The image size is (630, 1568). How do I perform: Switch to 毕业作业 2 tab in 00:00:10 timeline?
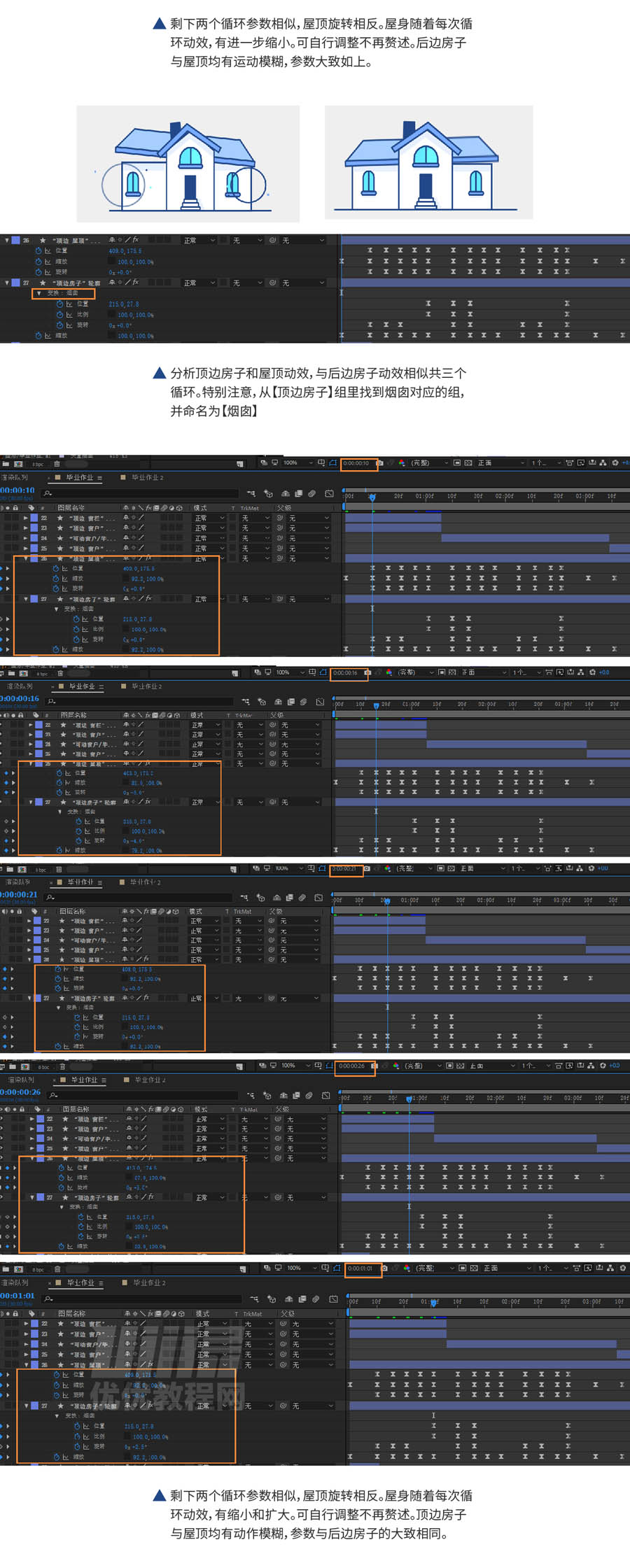point(147,477)
